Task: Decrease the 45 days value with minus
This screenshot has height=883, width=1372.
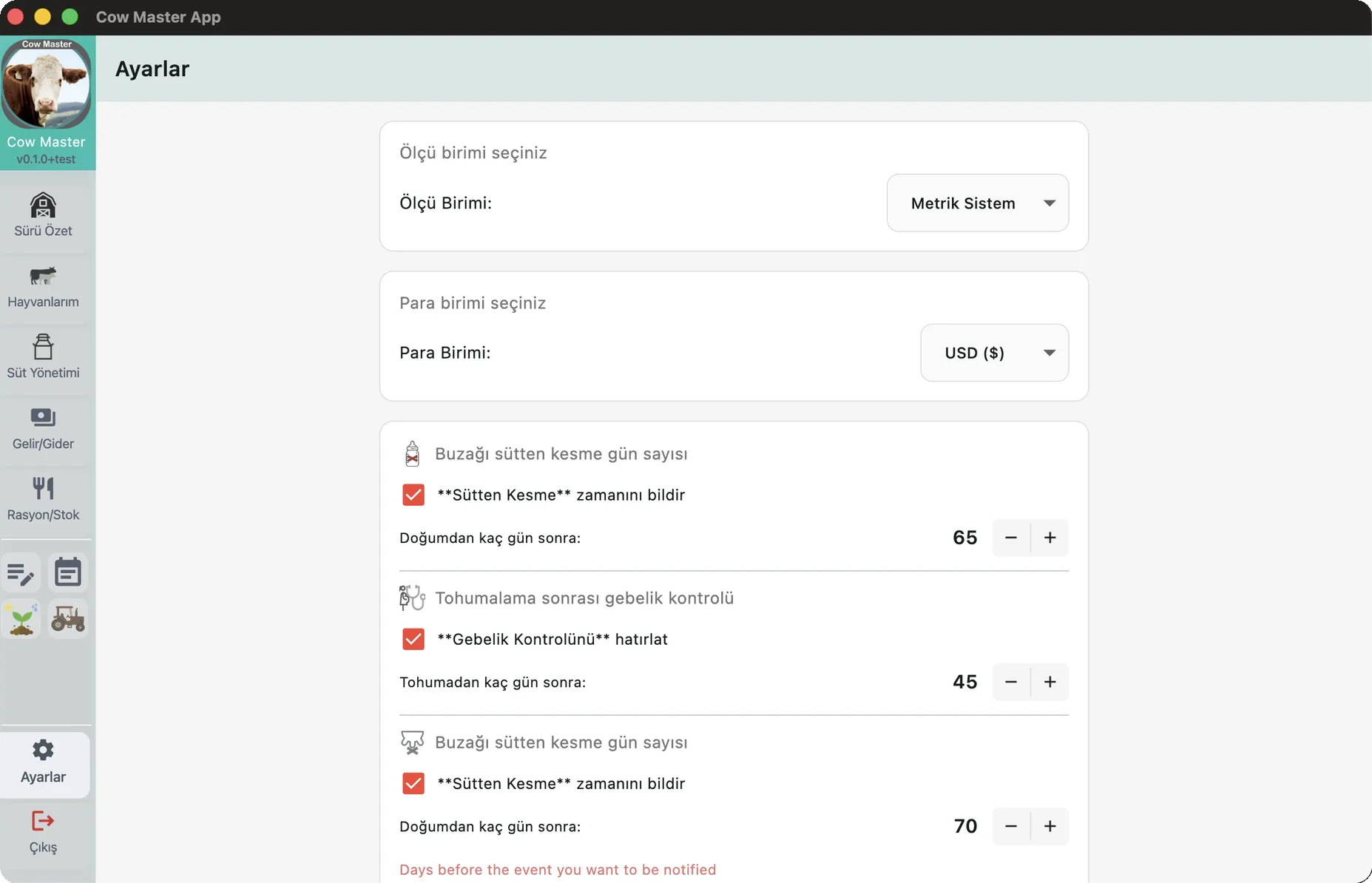Action: [1010, 682]
